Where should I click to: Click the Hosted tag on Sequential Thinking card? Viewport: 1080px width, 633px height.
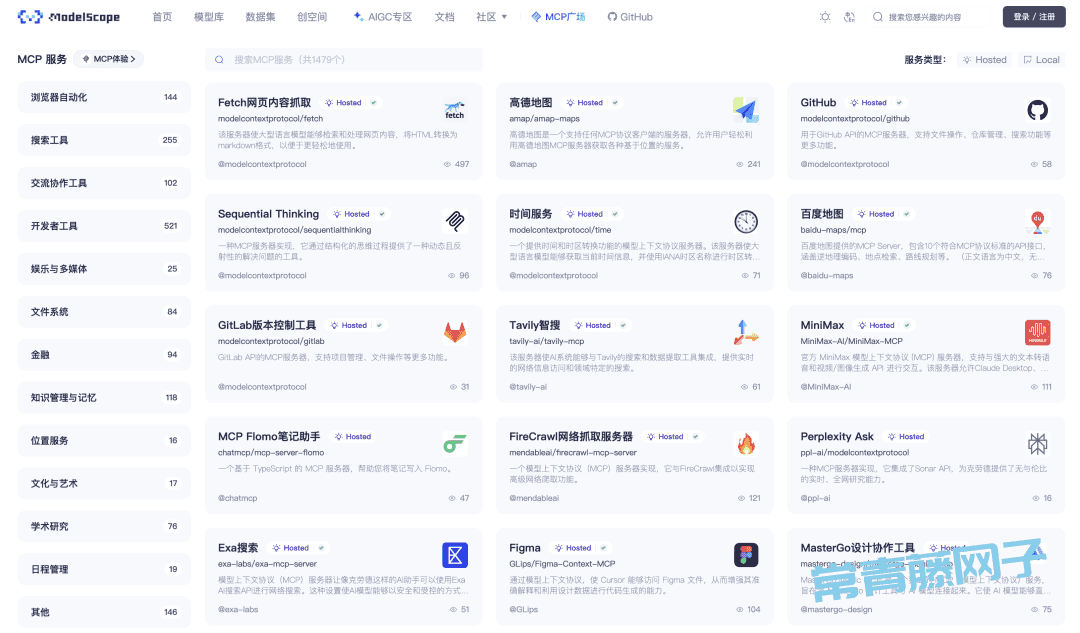point(351,214)
